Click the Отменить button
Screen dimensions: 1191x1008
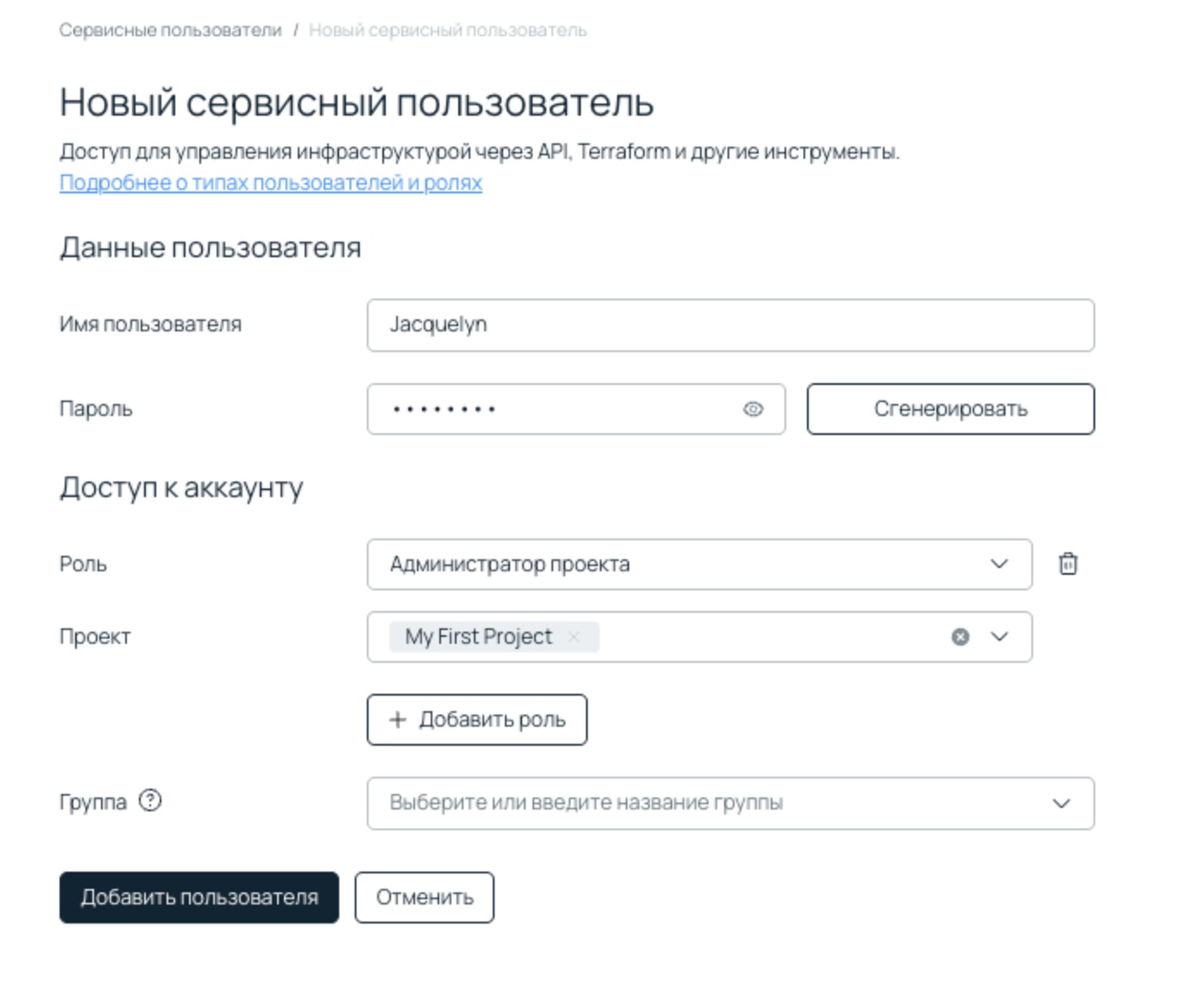point(425,898)
